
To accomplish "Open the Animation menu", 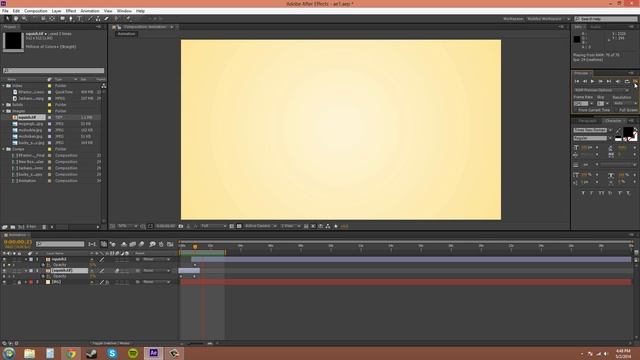I will [90, 11].
